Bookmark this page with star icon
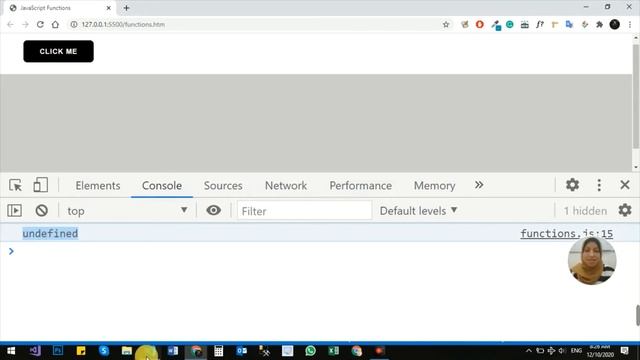 tap(446, 24)
